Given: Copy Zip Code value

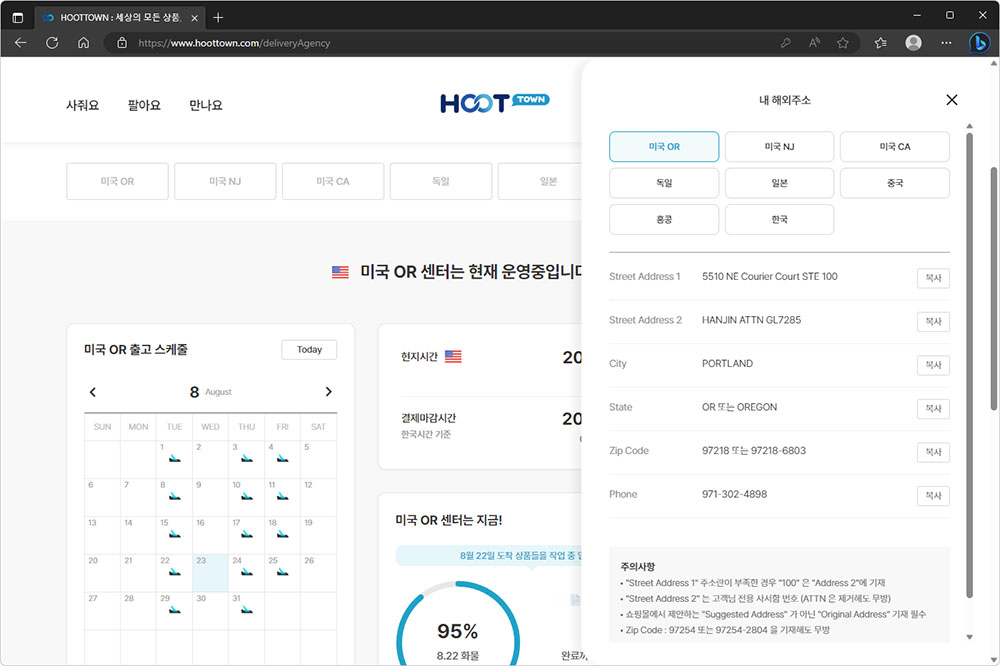Looking at the screenshot, I should pos(933,452).
